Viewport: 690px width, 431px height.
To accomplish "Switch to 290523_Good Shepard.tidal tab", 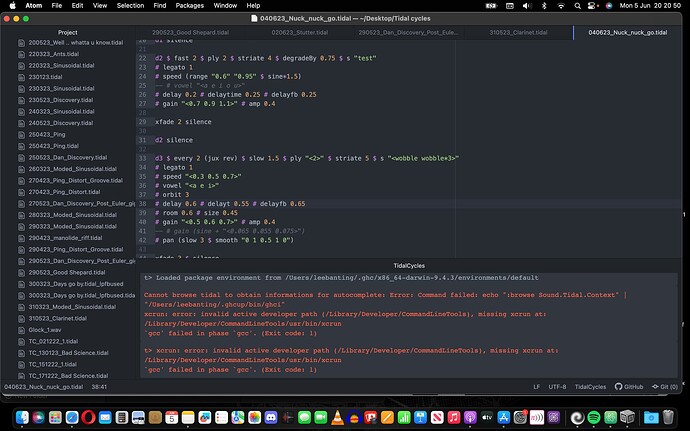I will 191,33.
